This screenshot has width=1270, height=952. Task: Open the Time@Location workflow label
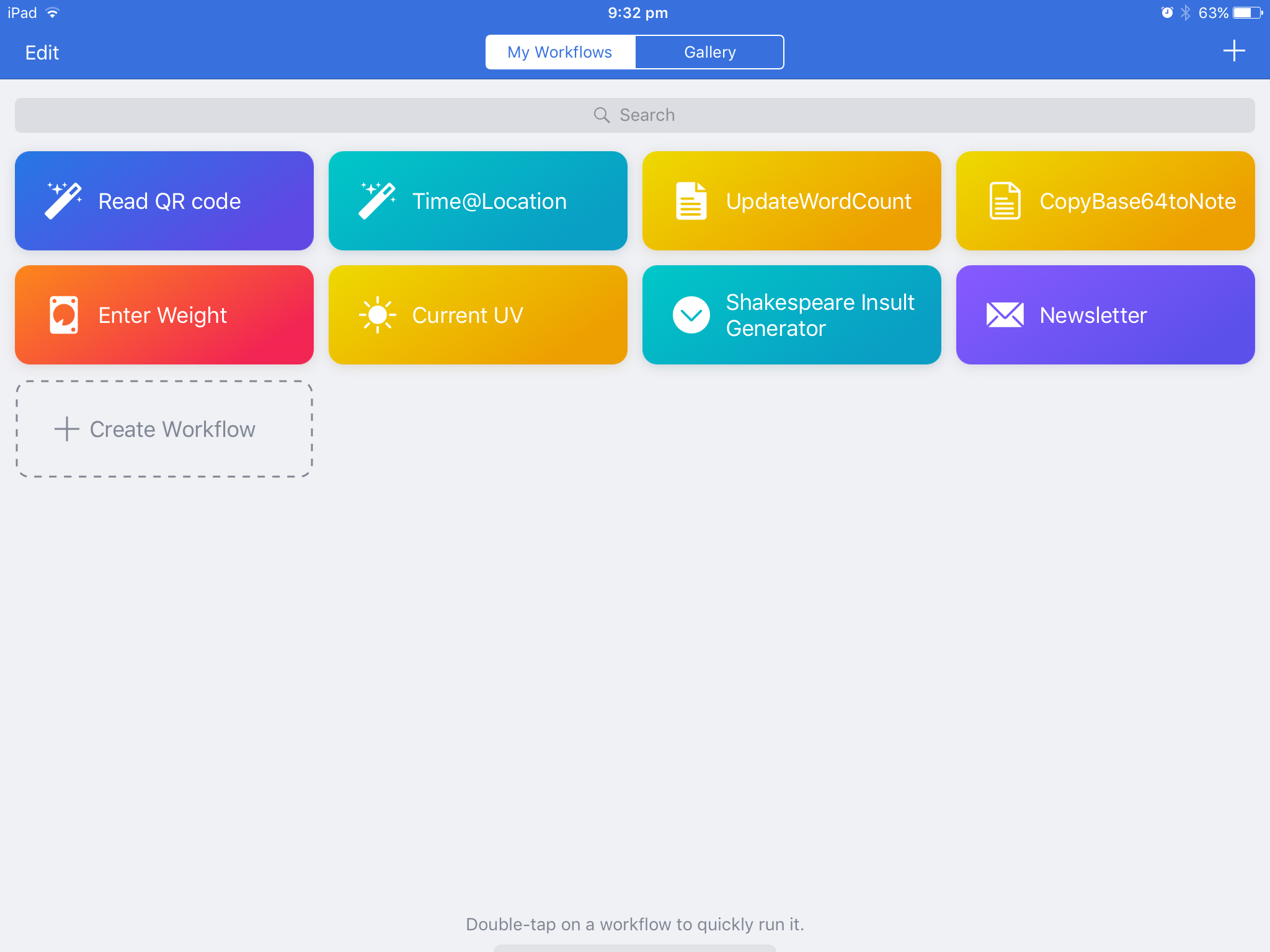(x=489, y=201)
